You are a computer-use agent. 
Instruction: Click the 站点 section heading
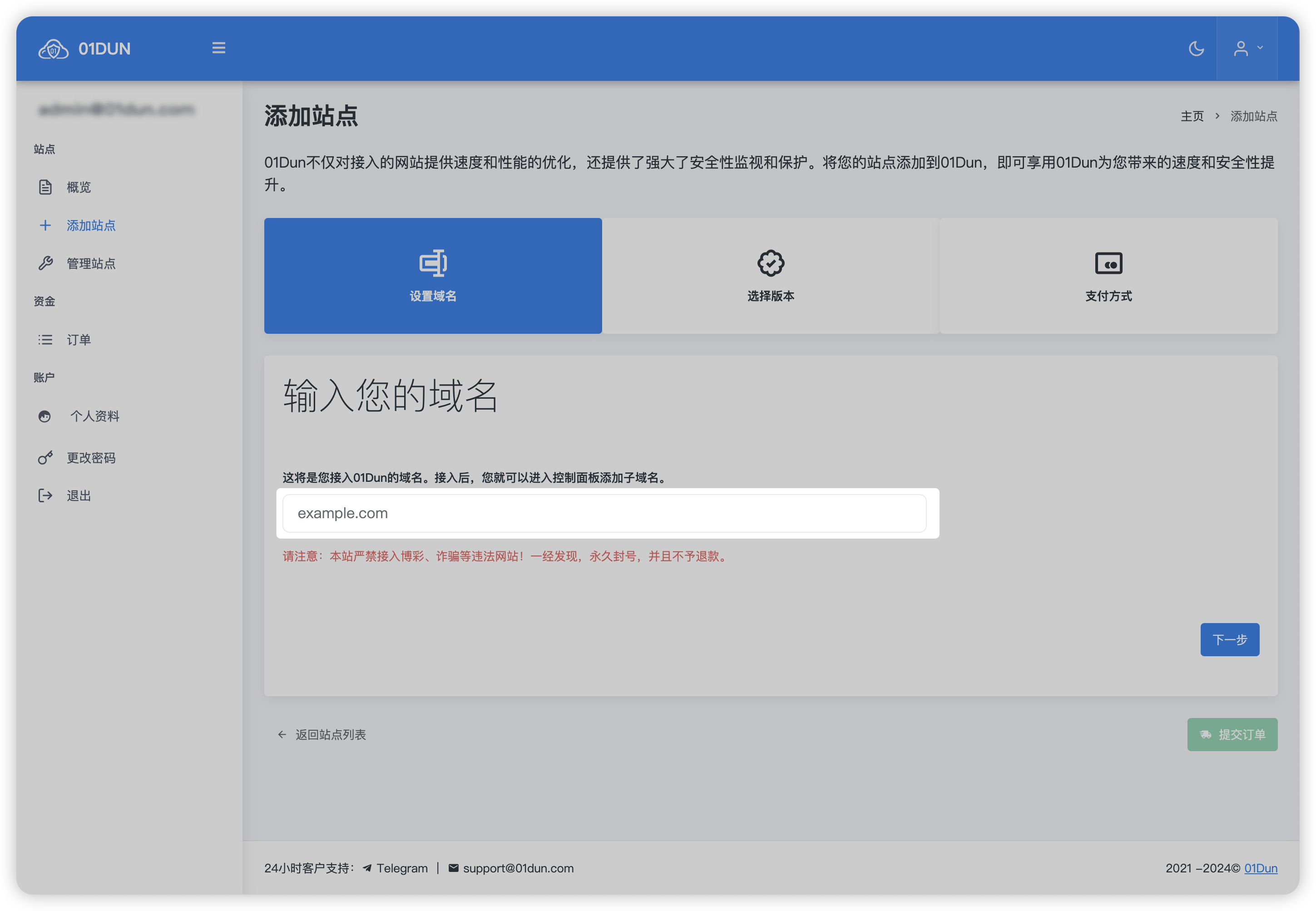tap(44, 149)
